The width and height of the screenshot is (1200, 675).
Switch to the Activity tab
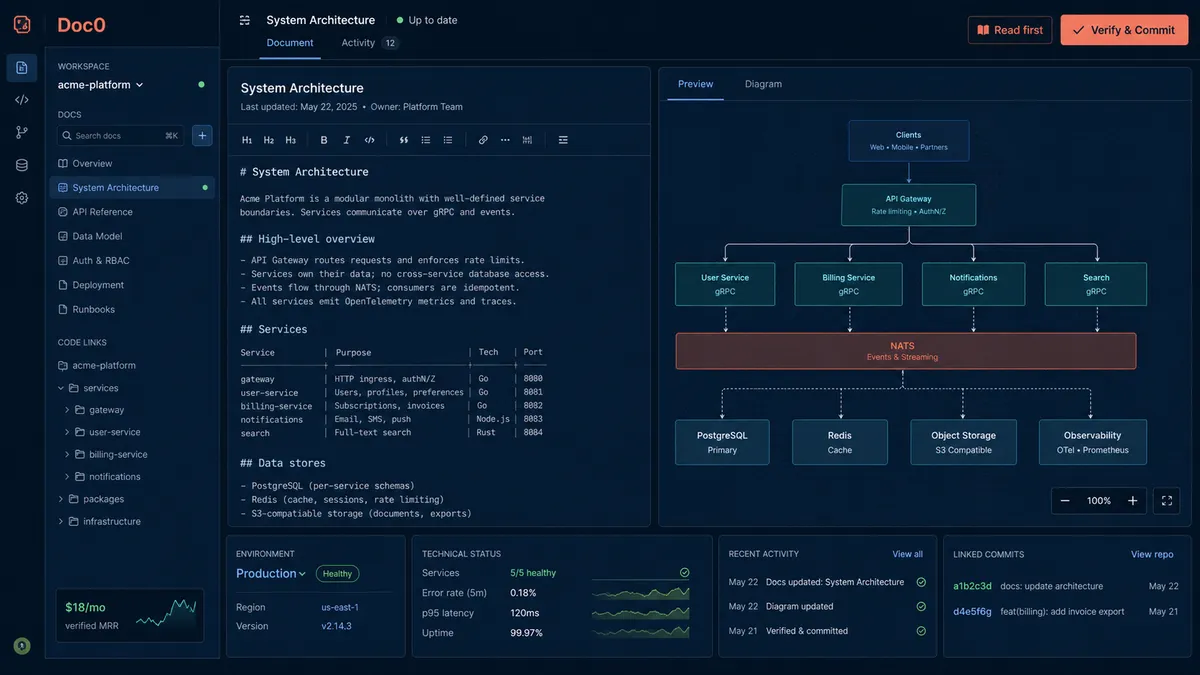[369, 43]
